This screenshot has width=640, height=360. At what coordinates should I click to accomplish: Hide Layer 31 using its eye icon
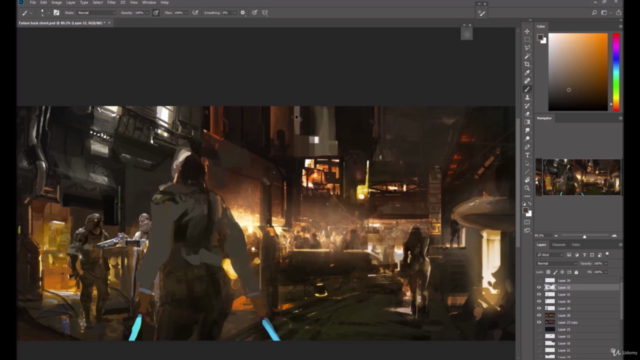539,294
